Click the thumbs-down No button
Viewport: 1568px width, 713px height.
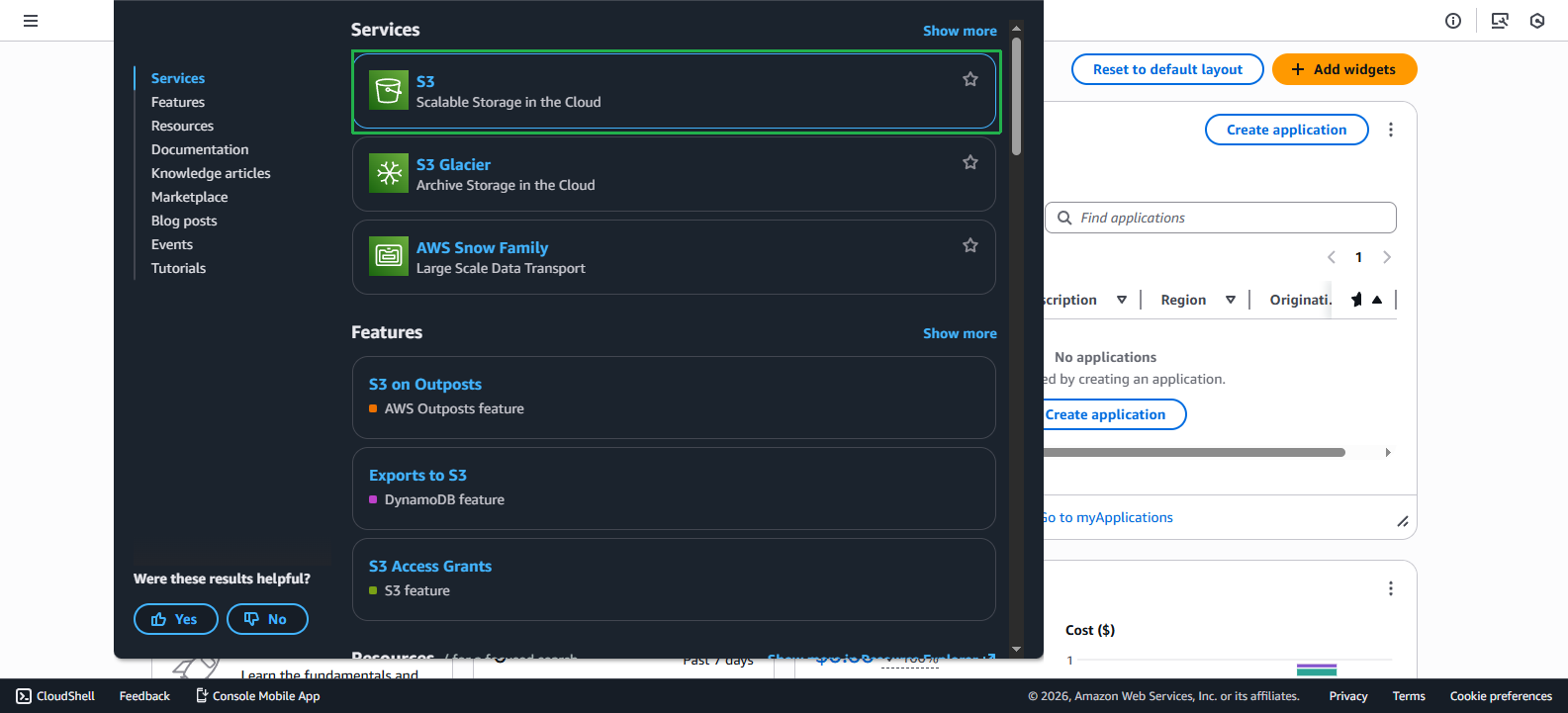click(267, 619)
